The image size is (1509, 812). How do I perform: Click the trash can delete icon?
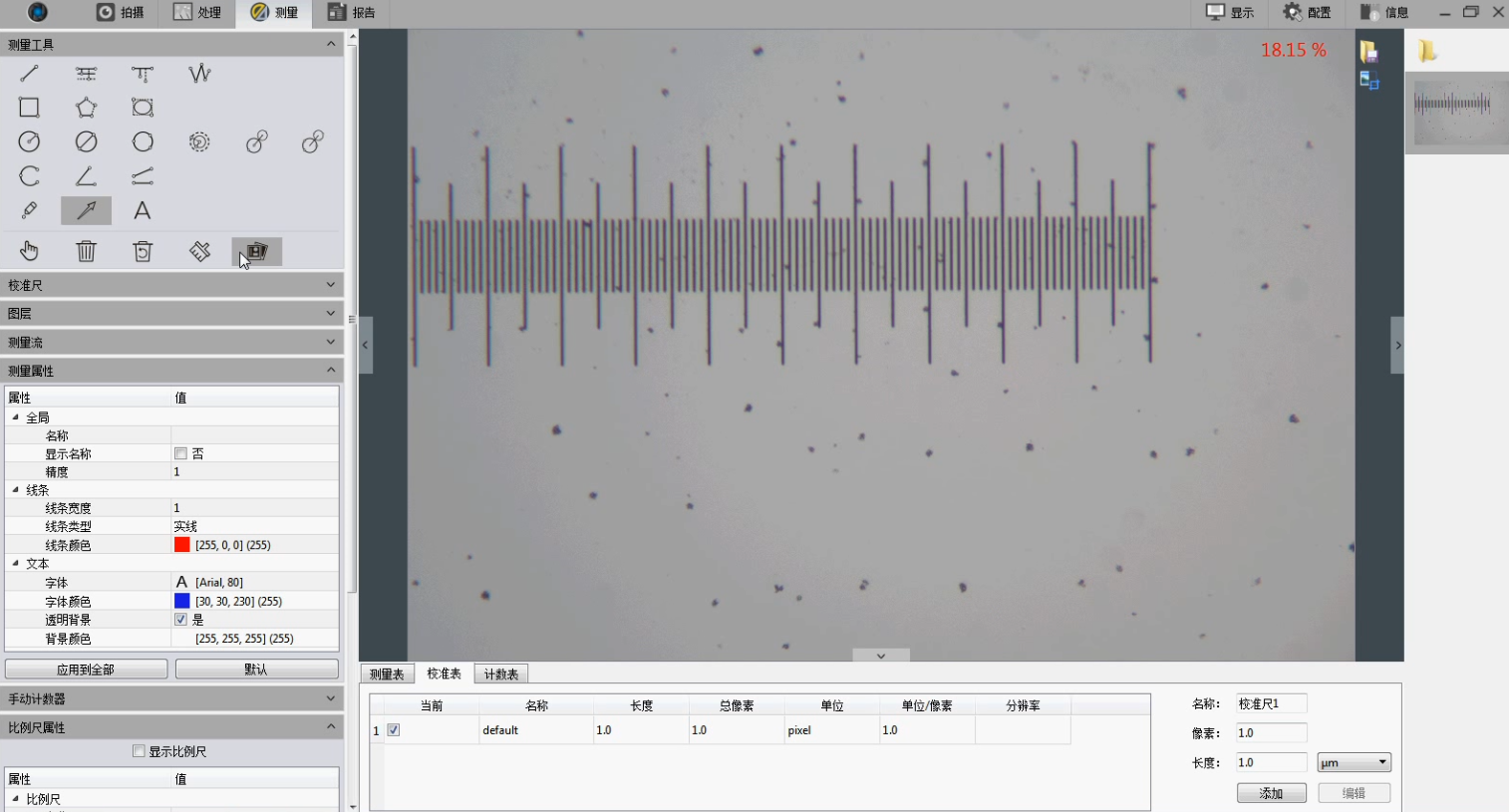click(x=86, y=251)
